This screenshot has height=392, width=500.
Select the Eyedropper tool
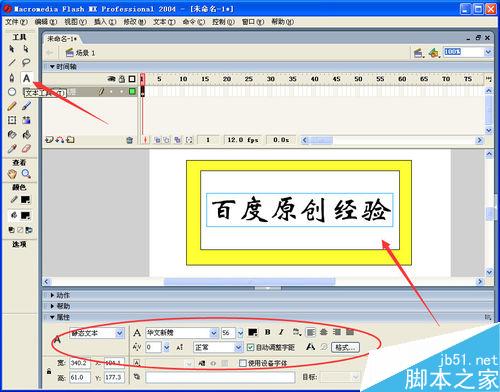point(12,149)
